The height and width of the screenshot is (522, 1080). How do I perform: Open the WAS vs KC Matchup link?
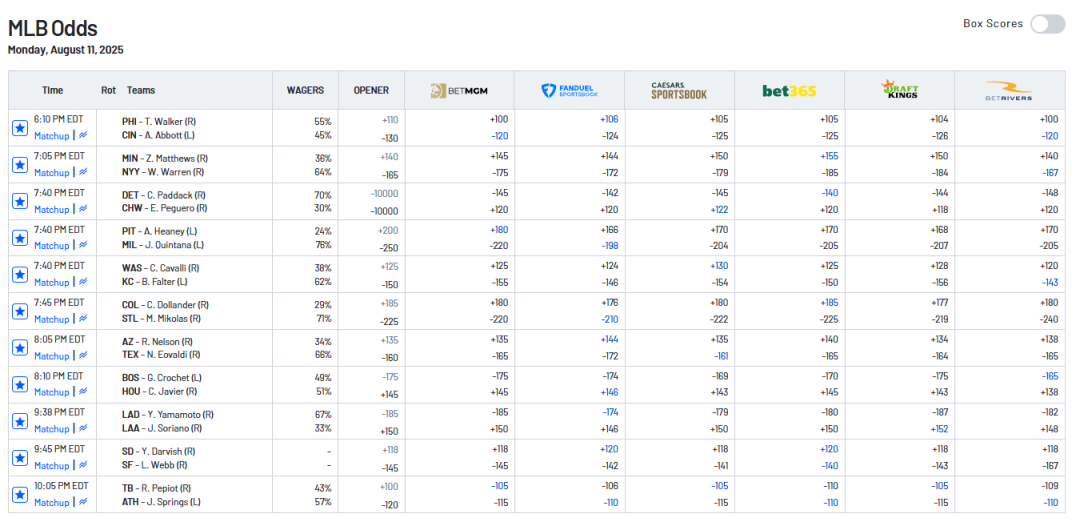tap(51, 282)
